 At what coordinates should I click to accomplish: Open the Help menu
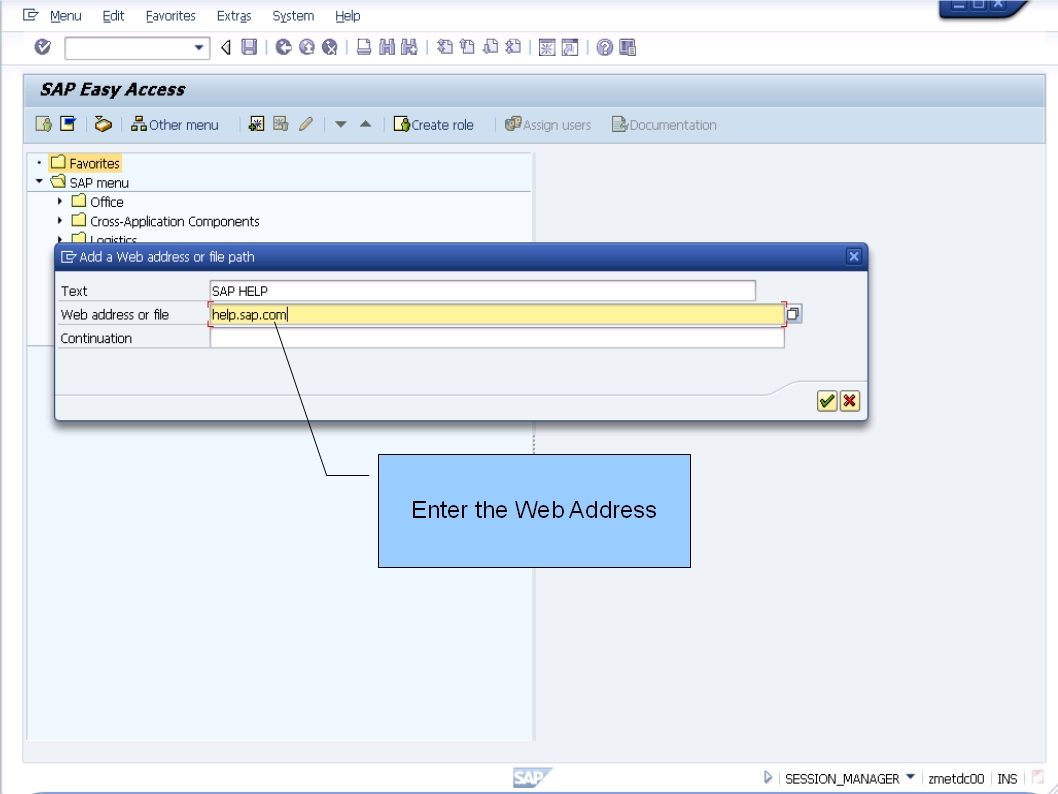point(347,16)
